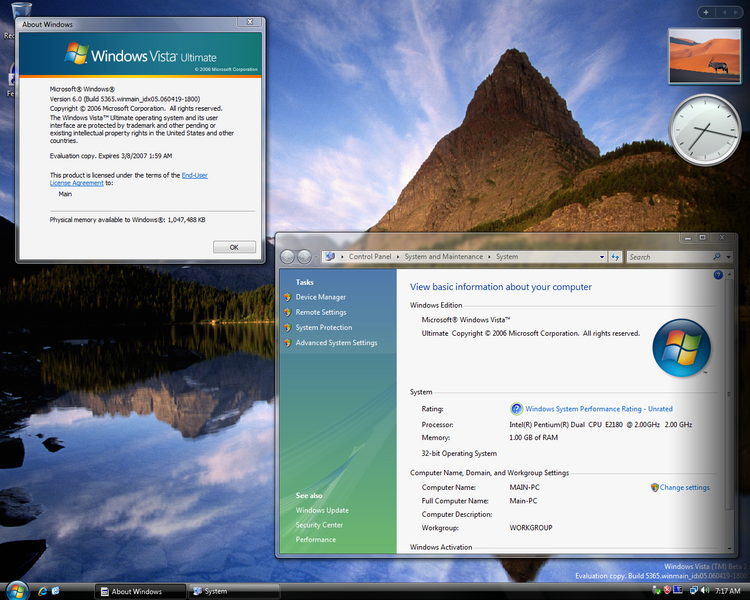Select the System and Maintenance breadcrumb
Image resolution: width=750 pixels, height=600 pixels.
[443, 256]
